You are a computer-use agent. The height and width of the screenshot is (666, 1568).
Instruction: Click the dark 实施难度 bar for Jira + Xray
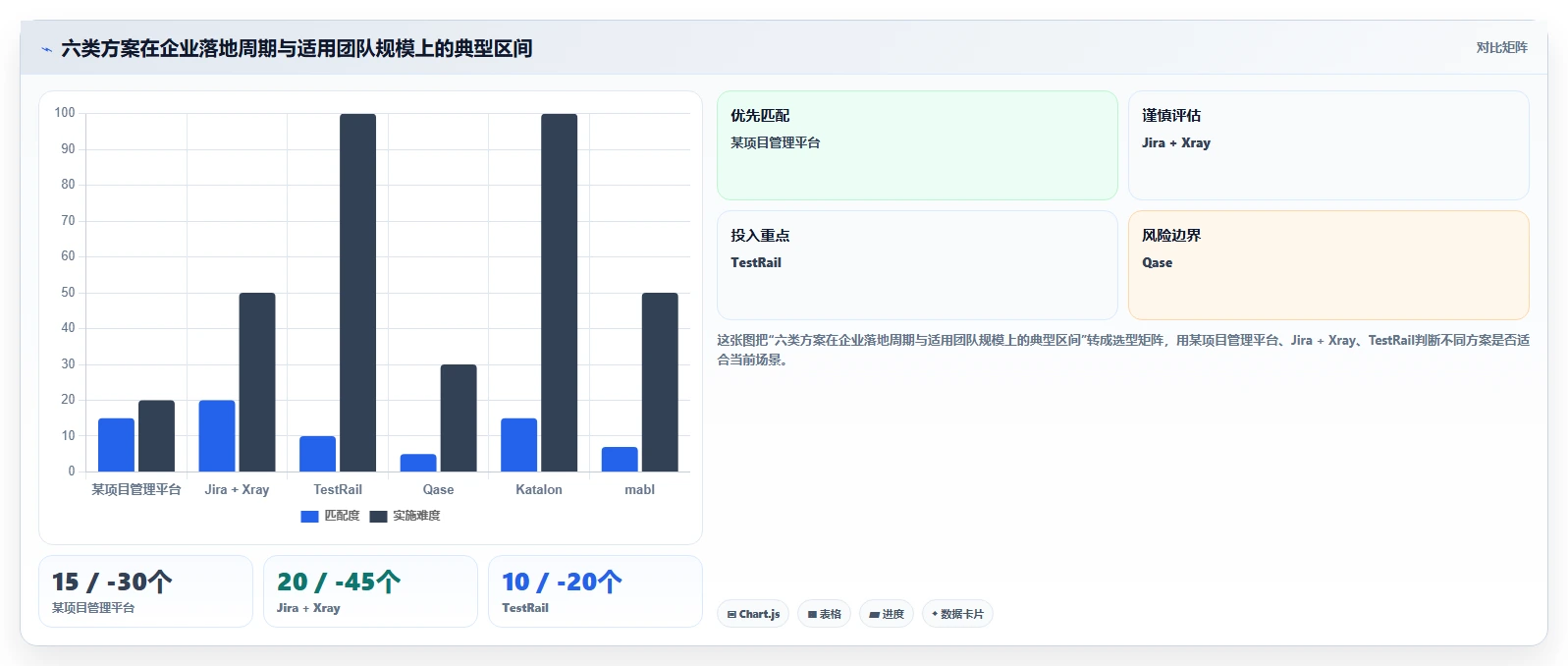coord(257,382)
